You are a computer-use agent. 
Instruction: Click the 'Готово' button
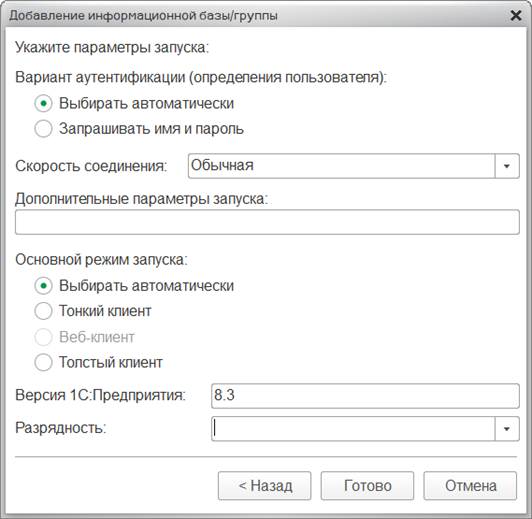click(367, 486)
